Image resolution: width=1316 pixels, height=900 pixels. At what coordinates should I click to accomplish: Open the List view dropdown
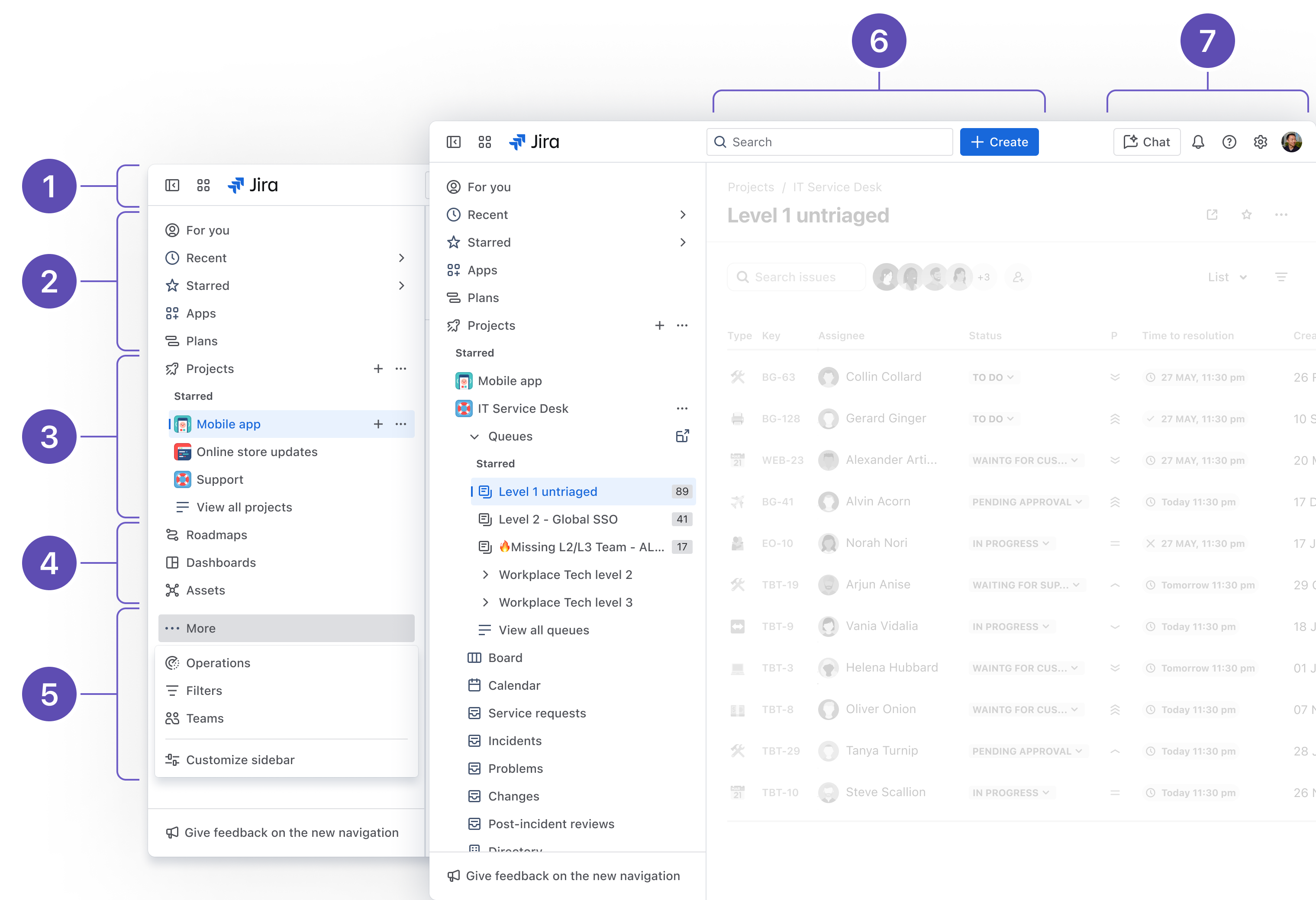(1226, 277)
